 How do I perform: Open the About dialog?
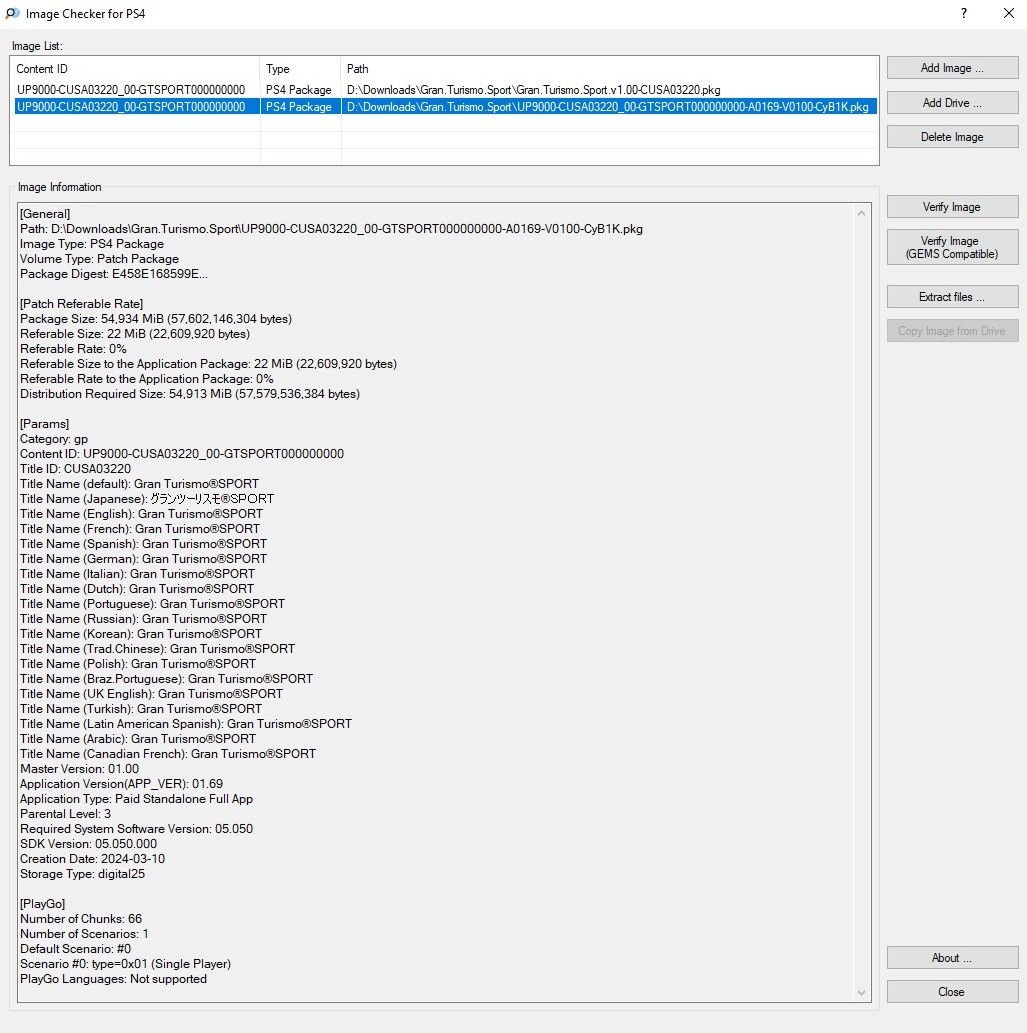(952, 958)
